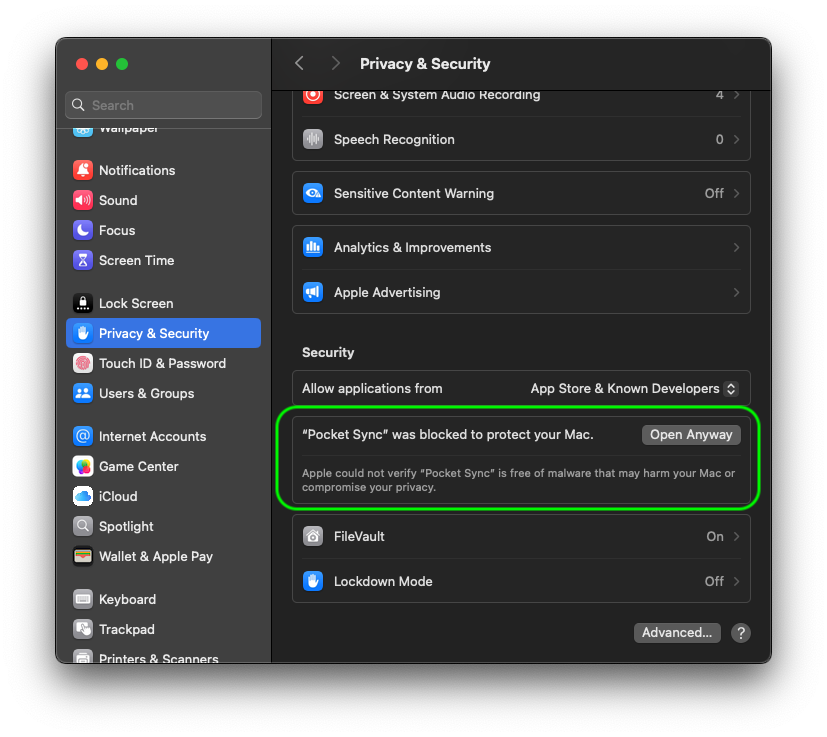Expand Apple Advertising via its chevron

tap(736, 292)
